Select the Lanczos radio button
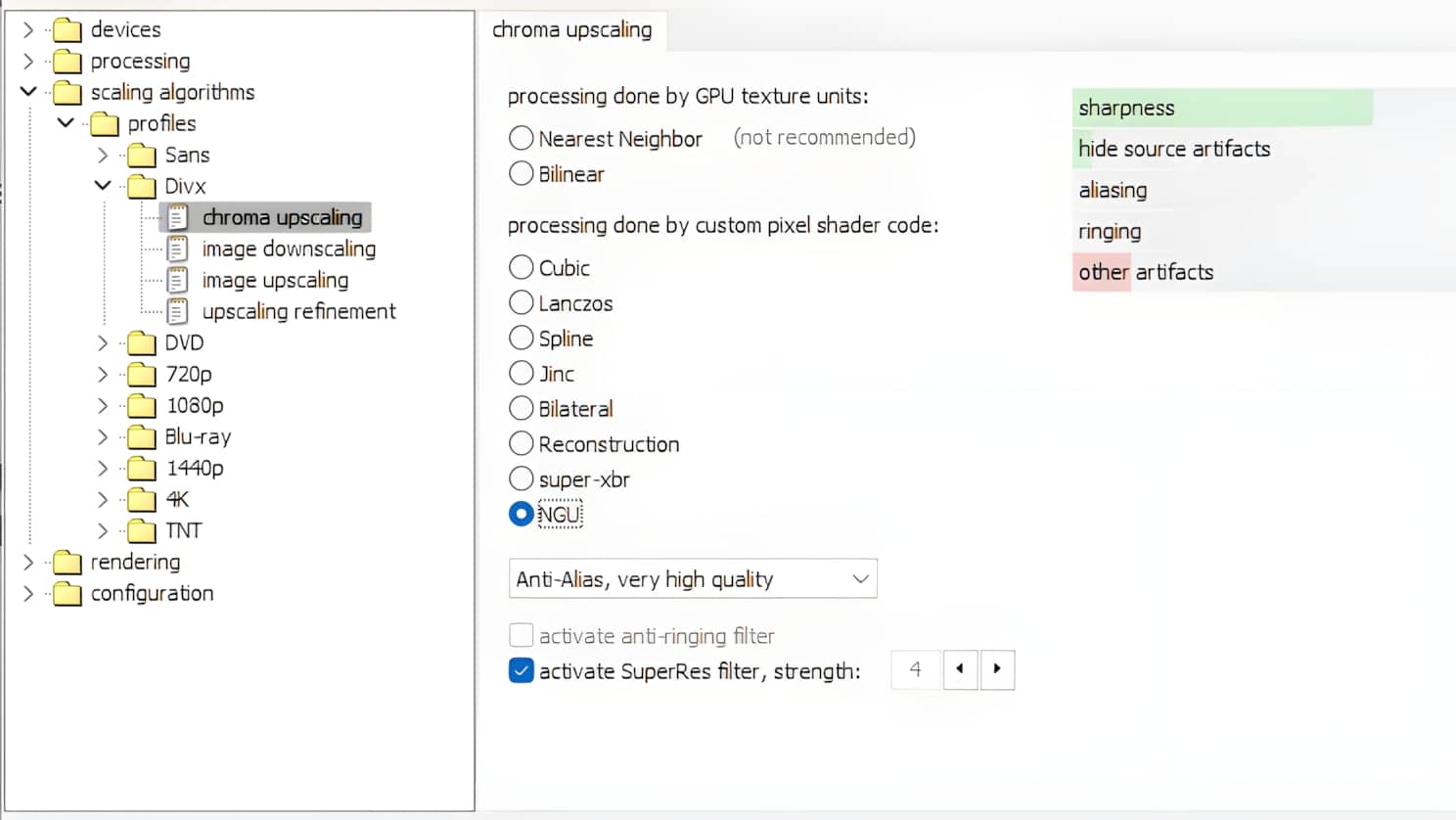Screen dimensions: 1456x820 point(522,303)
